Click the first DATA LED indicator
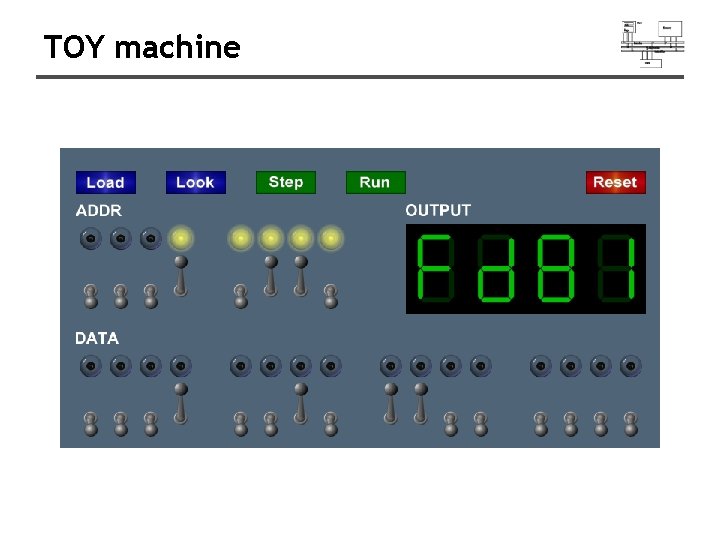Screen dimensions: 720x540 tap(91, 366)
